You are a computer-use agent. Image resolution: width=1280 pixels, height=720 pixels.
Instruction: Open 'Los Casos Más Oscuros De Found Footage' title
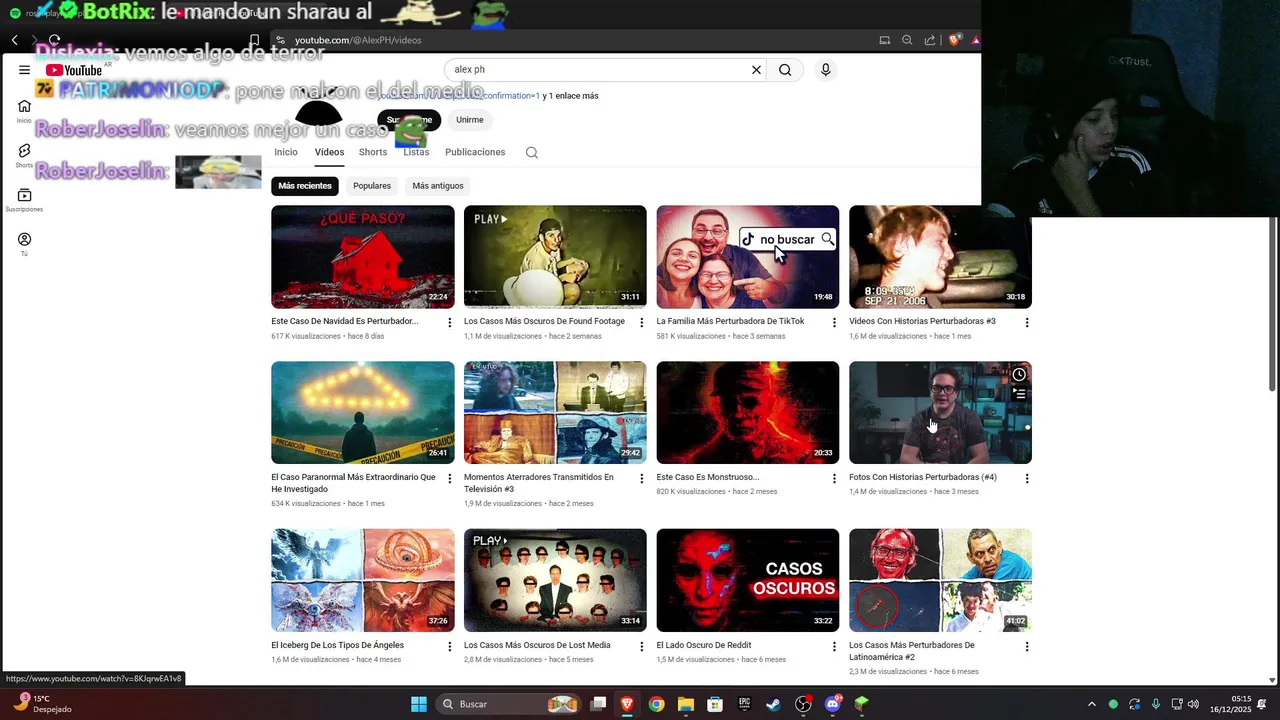(x=544, y=322)
